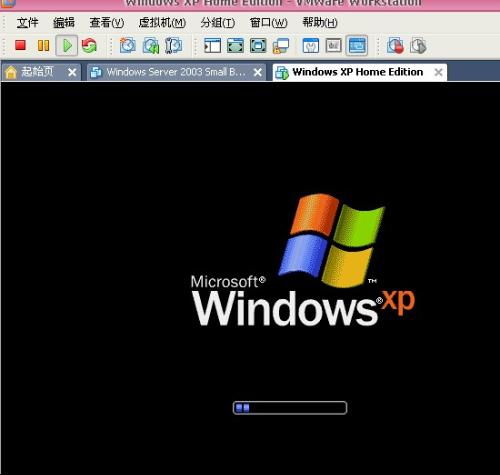Show the summary view icon

pyautogui.click(x=311, y=45)
